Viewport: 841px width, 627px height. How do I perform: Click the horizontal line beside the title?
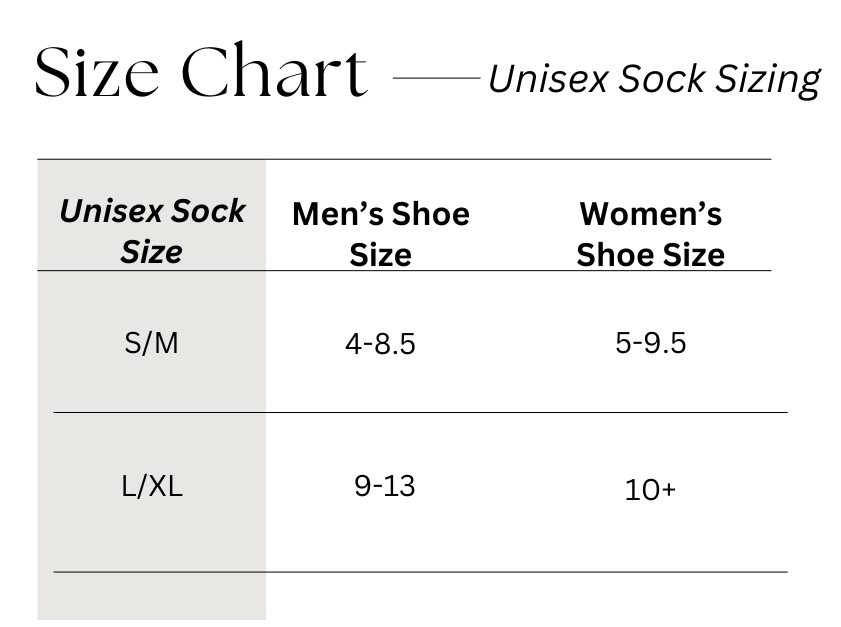point(437,78)
